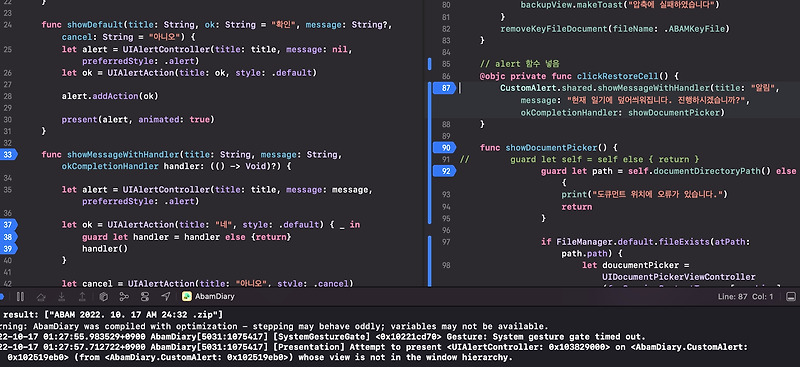
Task: Click line number 42 in left gutter
Action: pyautogui.click(x=8, y=284)
